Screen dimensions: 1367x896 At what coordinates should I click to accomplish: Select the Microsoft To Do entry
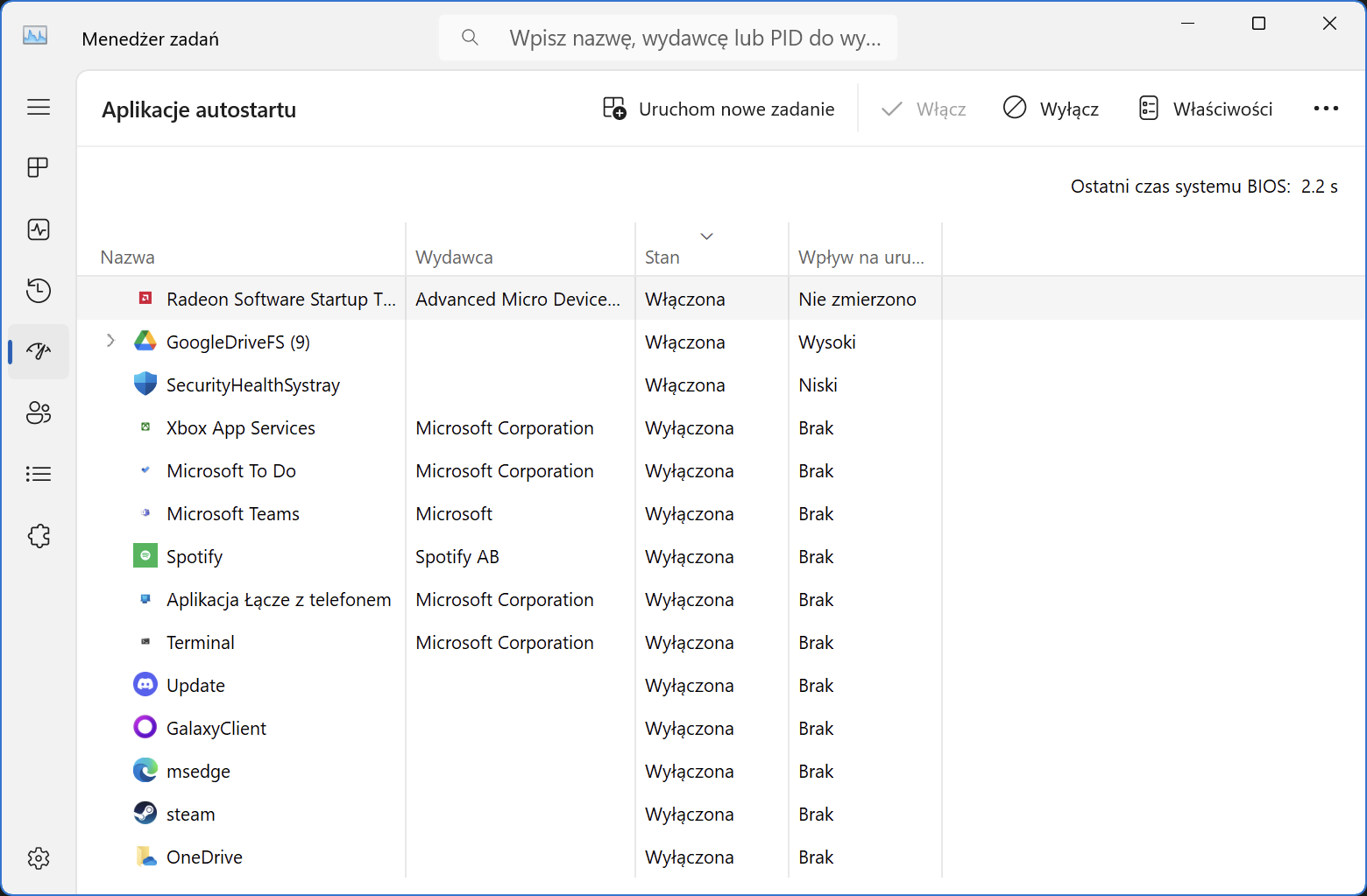(231, 471)
